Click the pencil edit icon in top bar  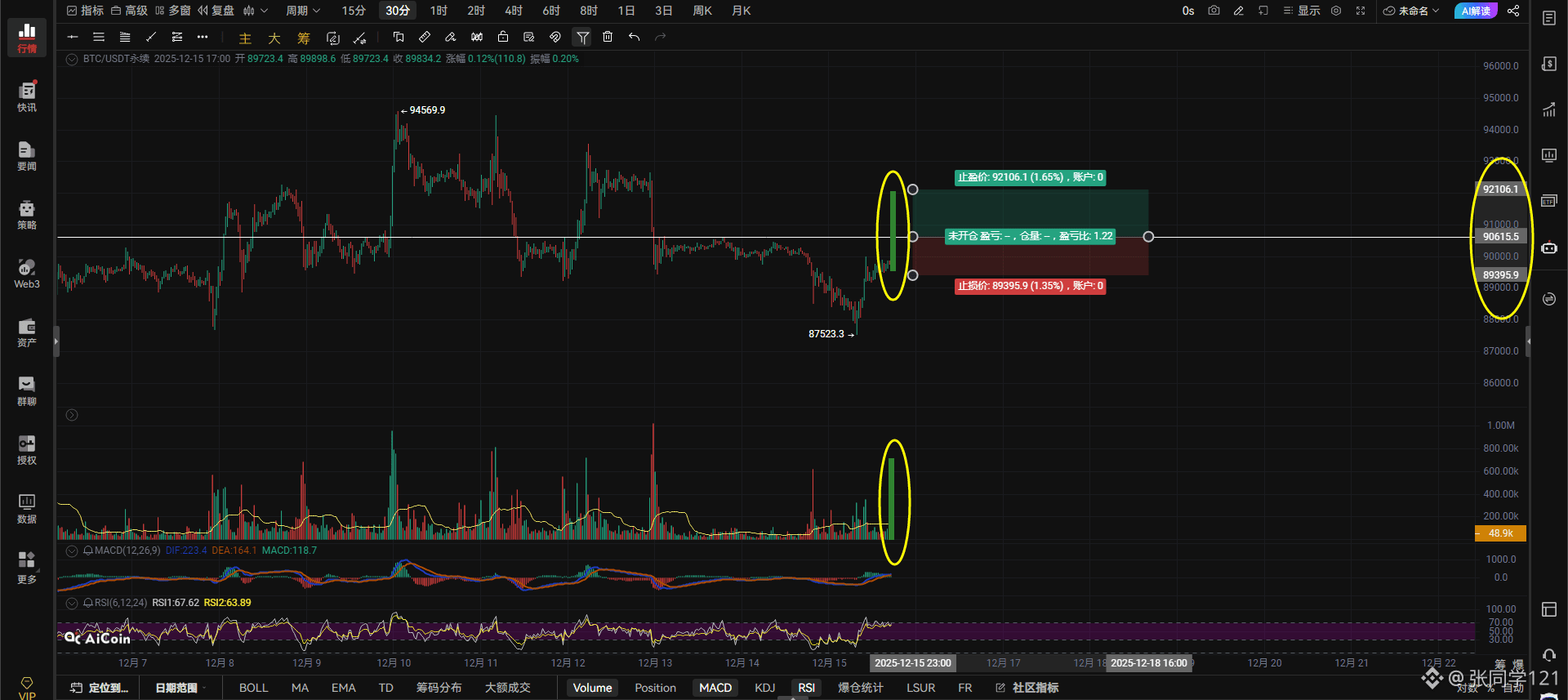tap(1239, 11)
